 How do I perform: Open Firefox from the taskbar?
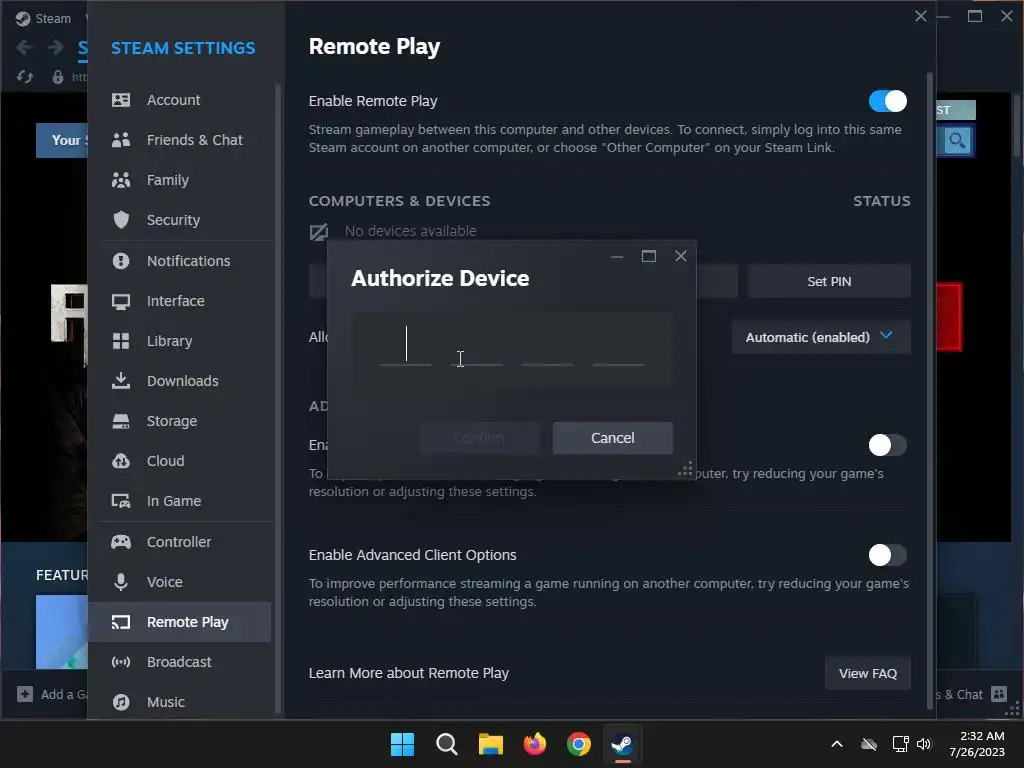[x=535, y=744]
